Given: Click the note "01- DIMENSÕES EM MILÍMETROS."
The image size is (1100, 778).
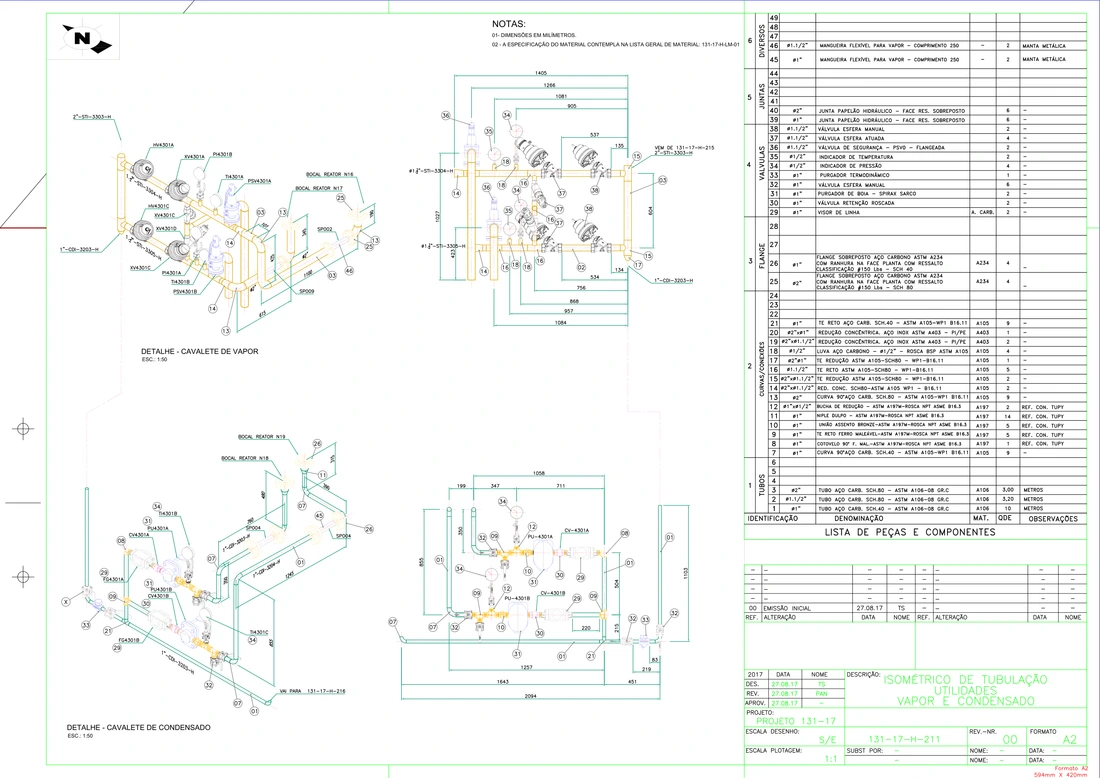Looking at the screenshot, I should point(534,35).
